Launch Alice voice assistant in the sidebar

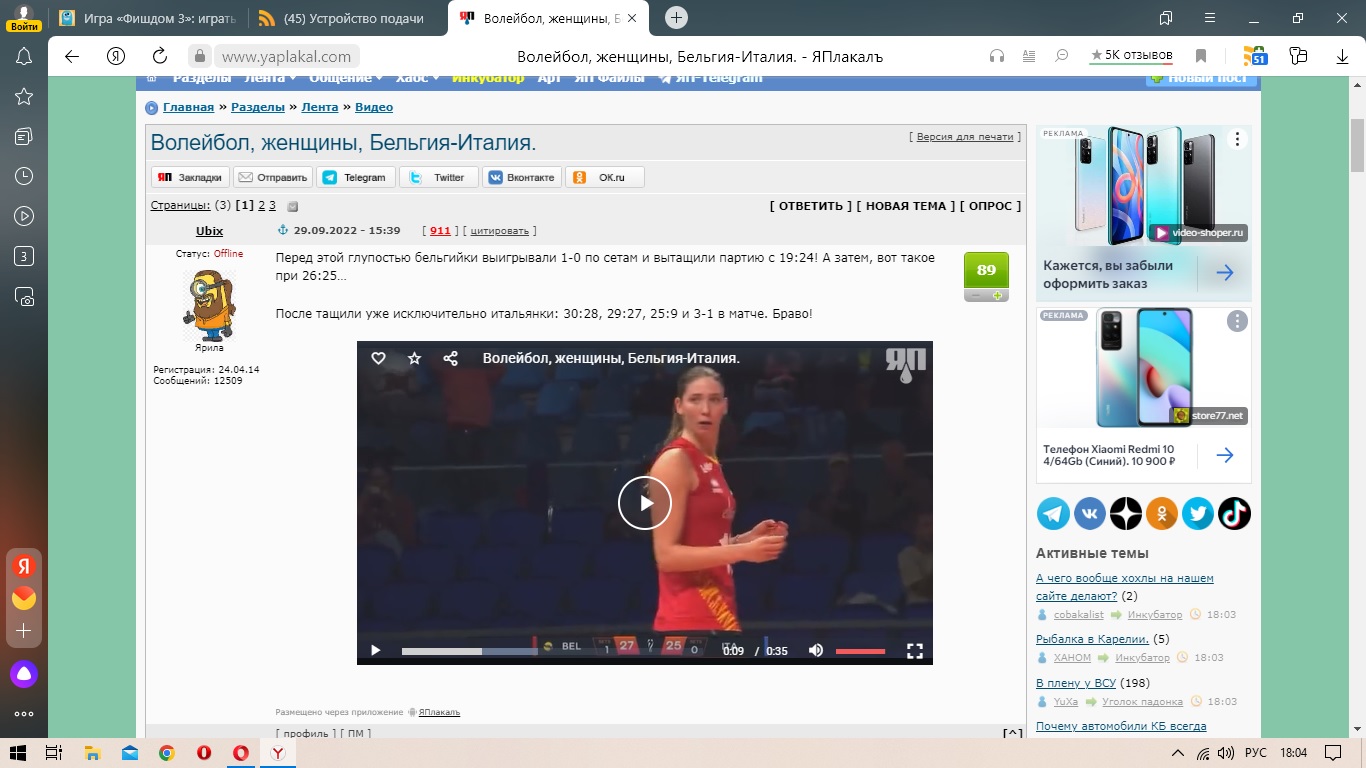click(24, 674)
